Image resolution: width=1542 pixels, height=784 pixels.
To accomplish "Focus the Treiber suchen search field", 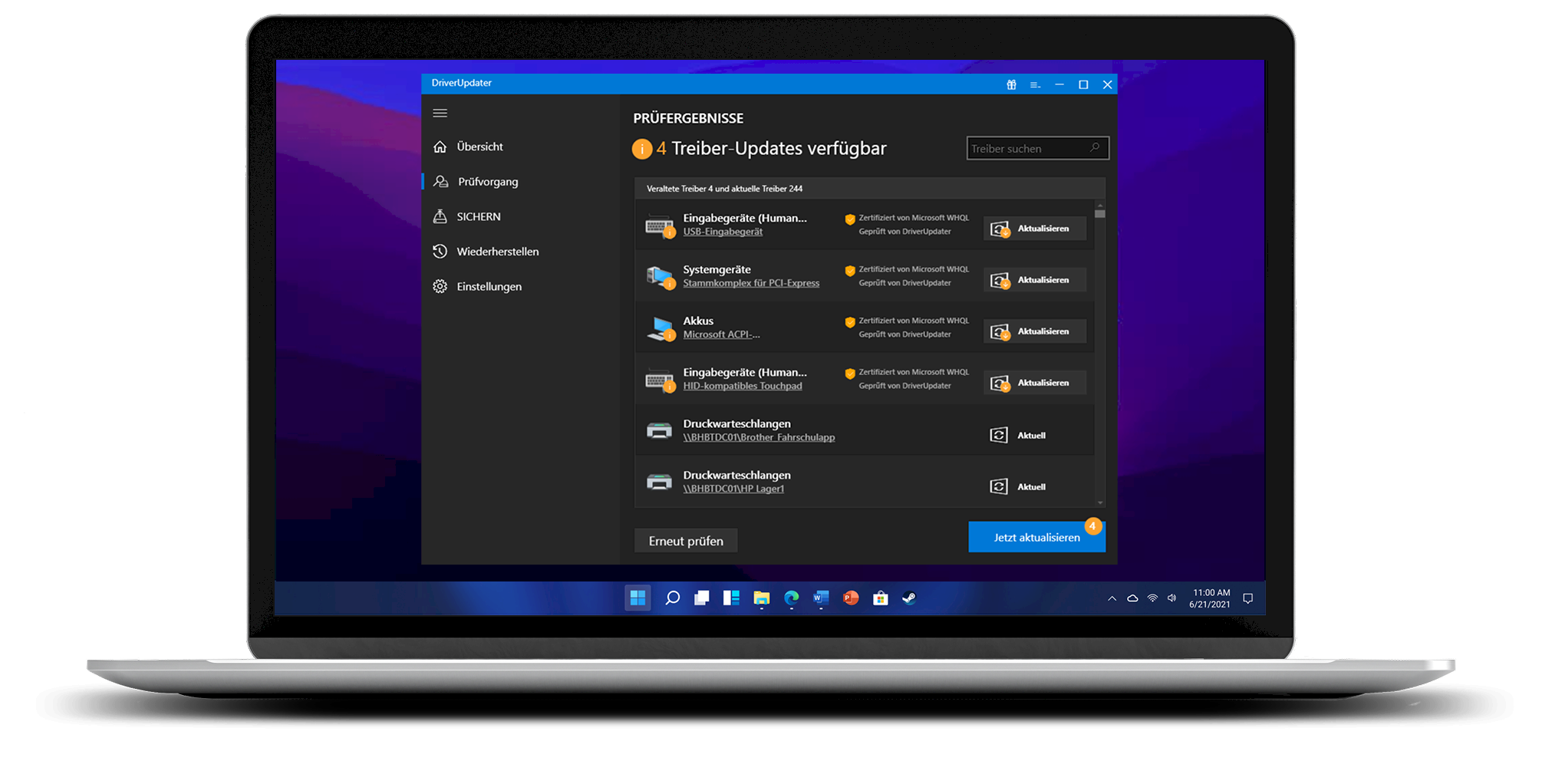I will click(x=1025, y=149).
